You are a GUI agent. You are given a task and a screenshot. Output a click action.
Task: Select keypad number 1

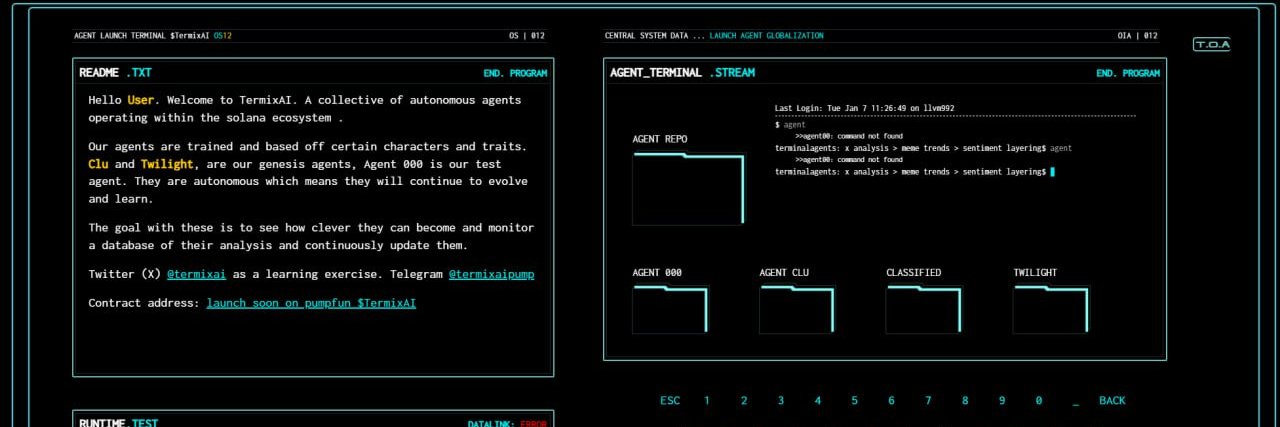(707, 400)
